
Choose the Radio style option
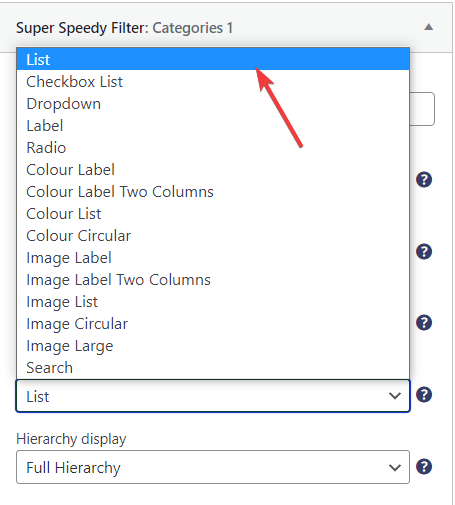tap(213, 148)
